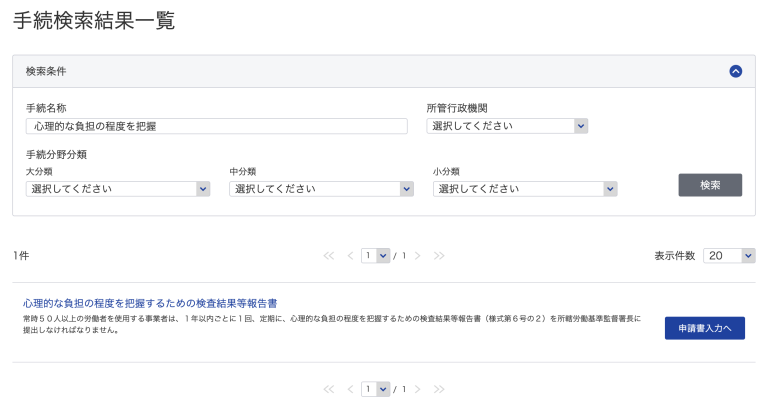This screenshot has height=407, width=768.
Task: Open the 大分類 dropdown
Action: click(118, 189)
